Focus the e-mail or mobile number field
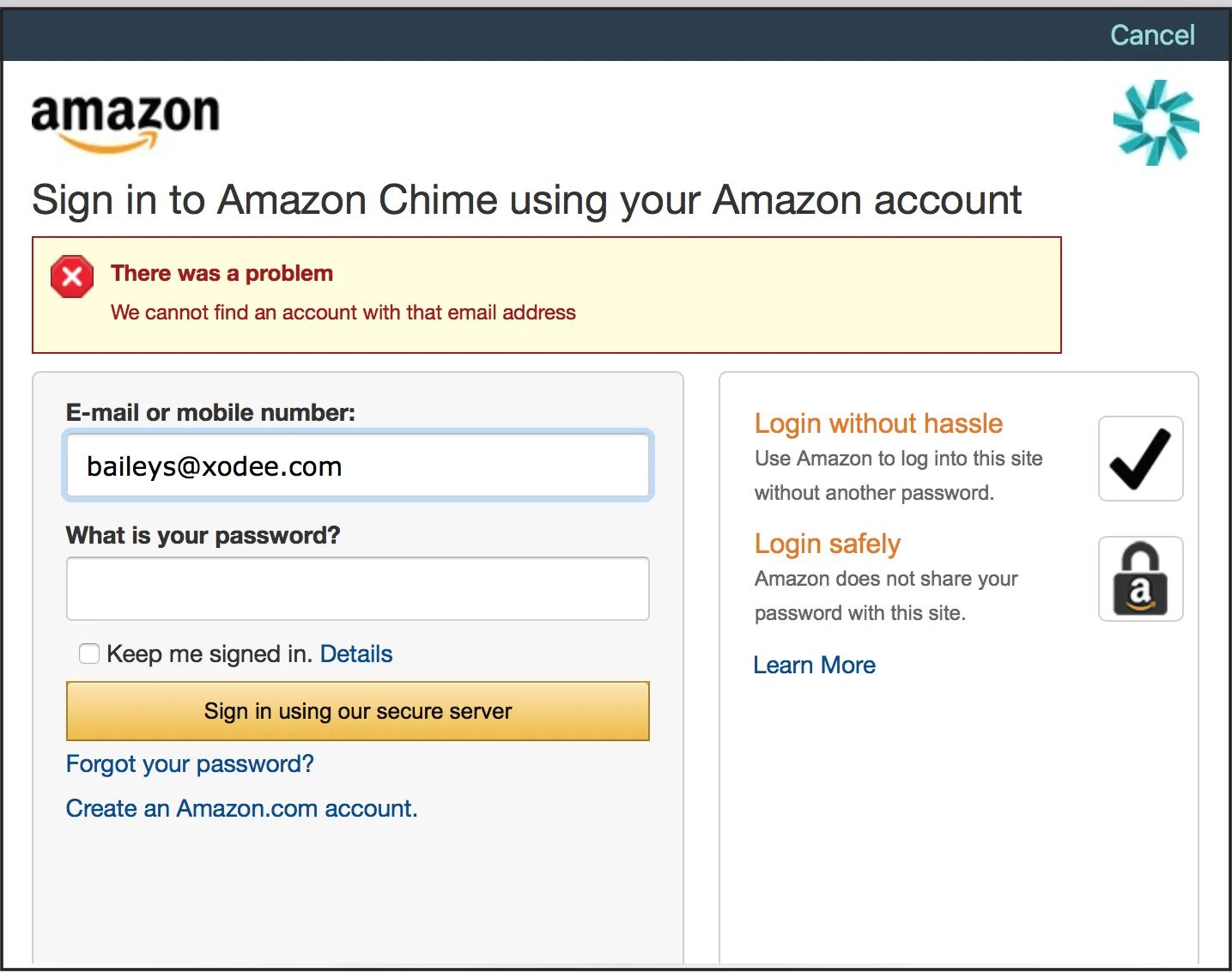This screenshot has height=973, width=1232. (358, 466)
